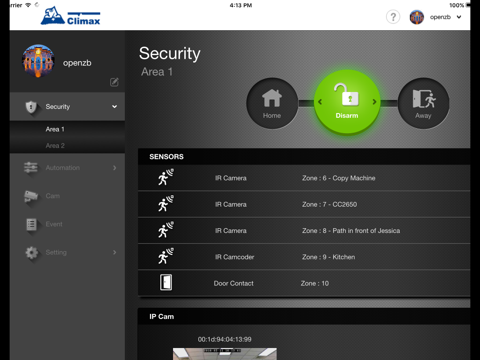Open the Automation menu item
The width and height of the screenshot is (480, 360).
tap(63, 168)
